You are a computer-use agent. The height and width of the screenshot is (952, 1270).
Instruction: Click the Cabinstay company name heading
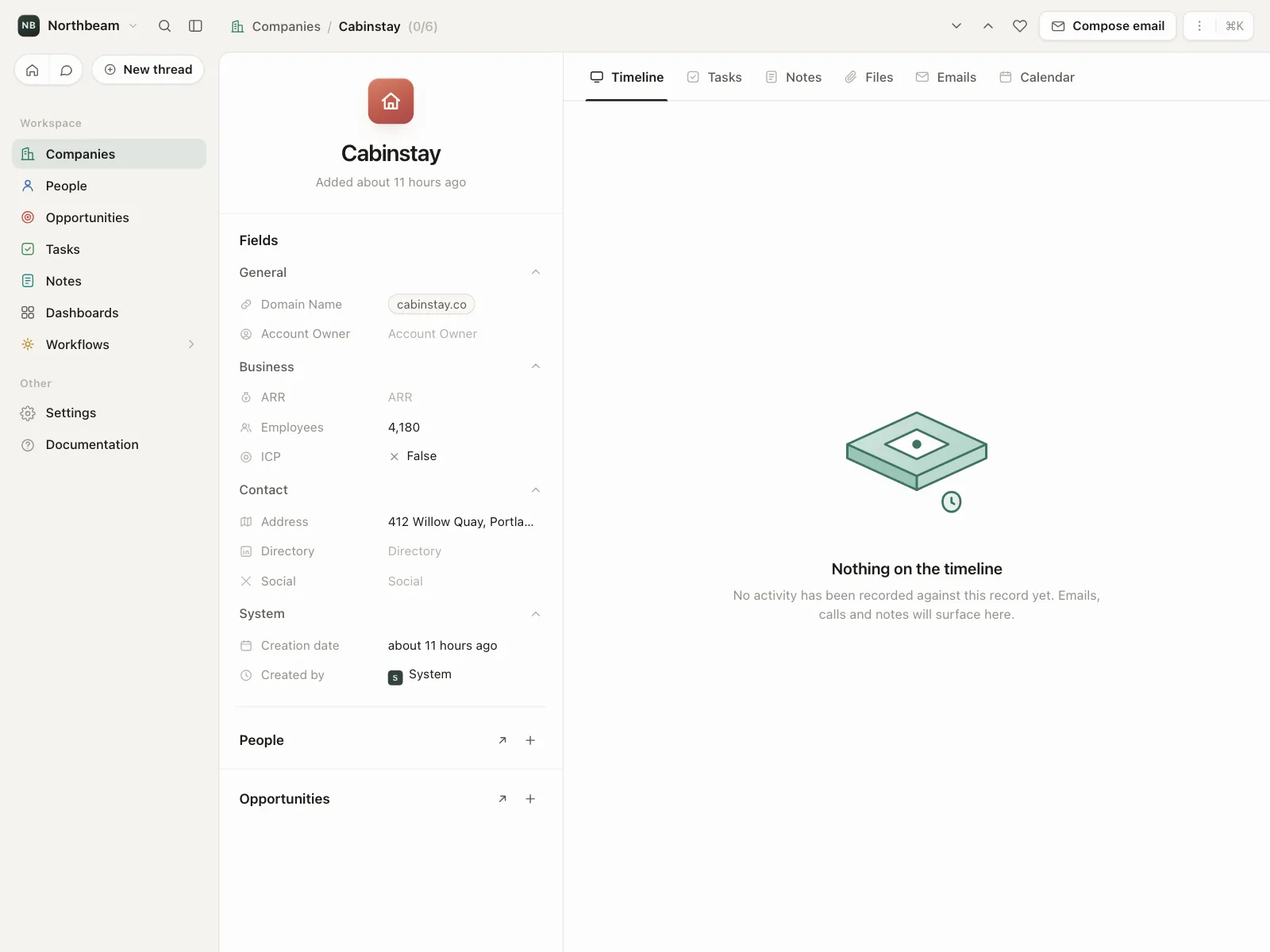[391, 153]
